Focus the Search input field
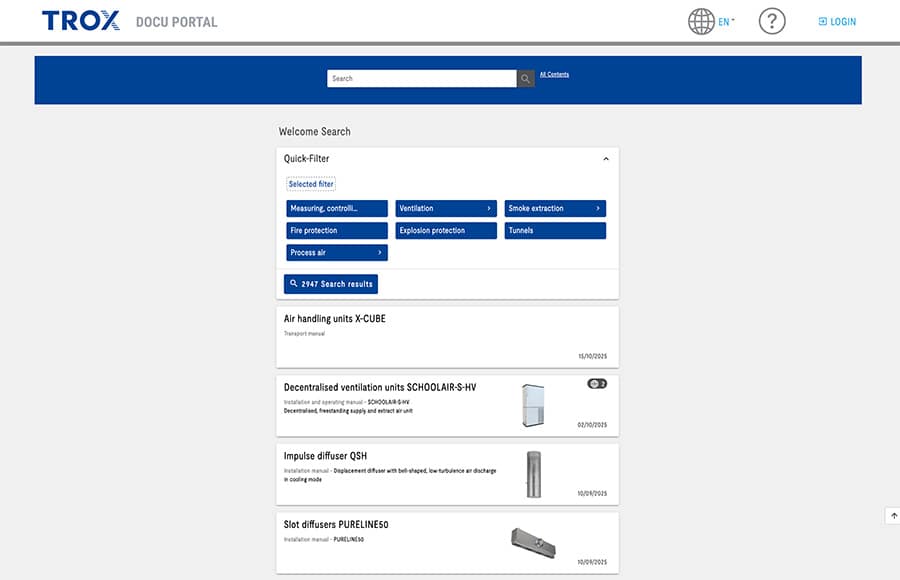900x580 pixels. (421, 79)
